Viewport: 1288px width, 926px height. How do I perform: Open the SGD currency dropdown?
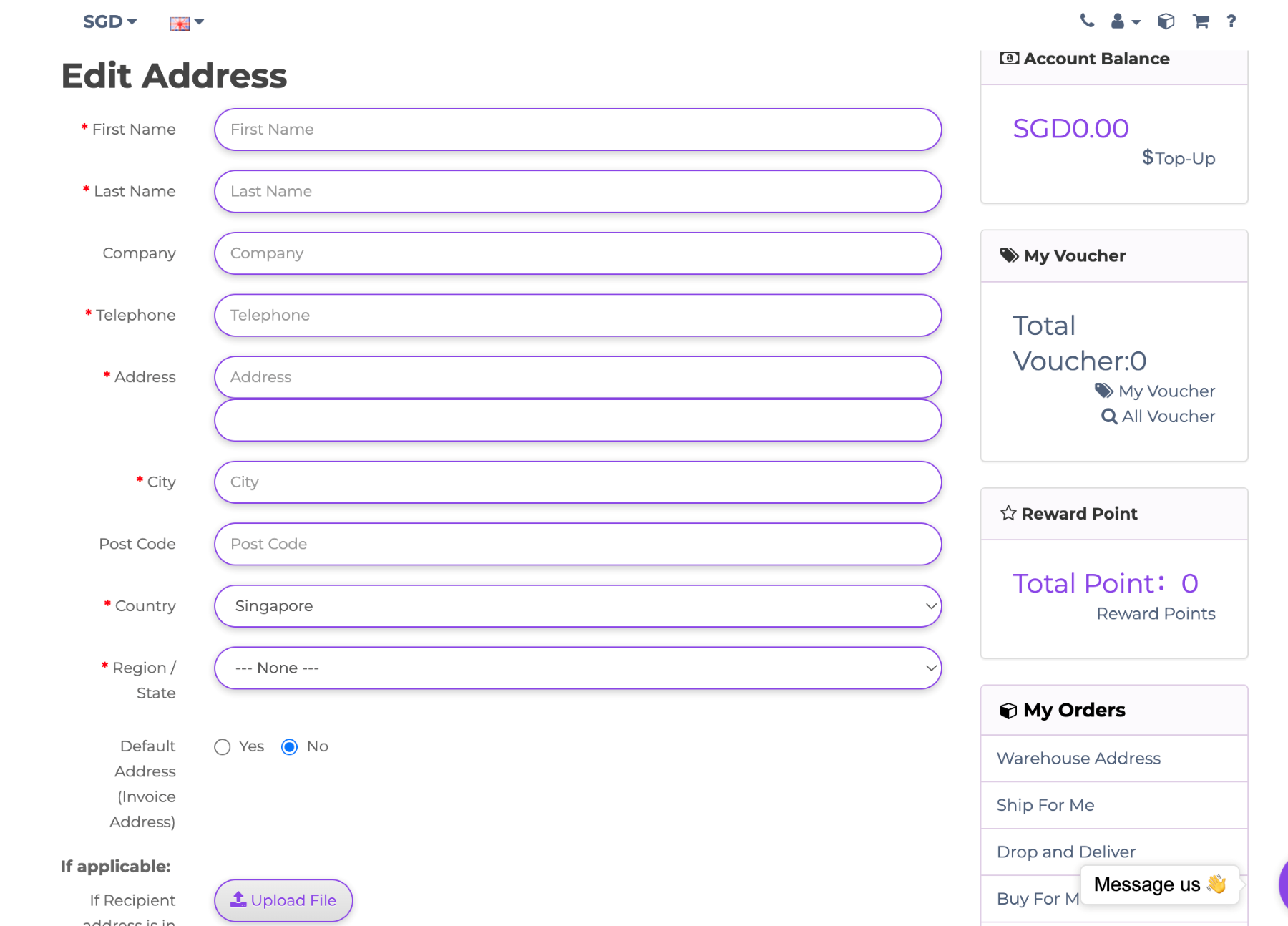109,22
